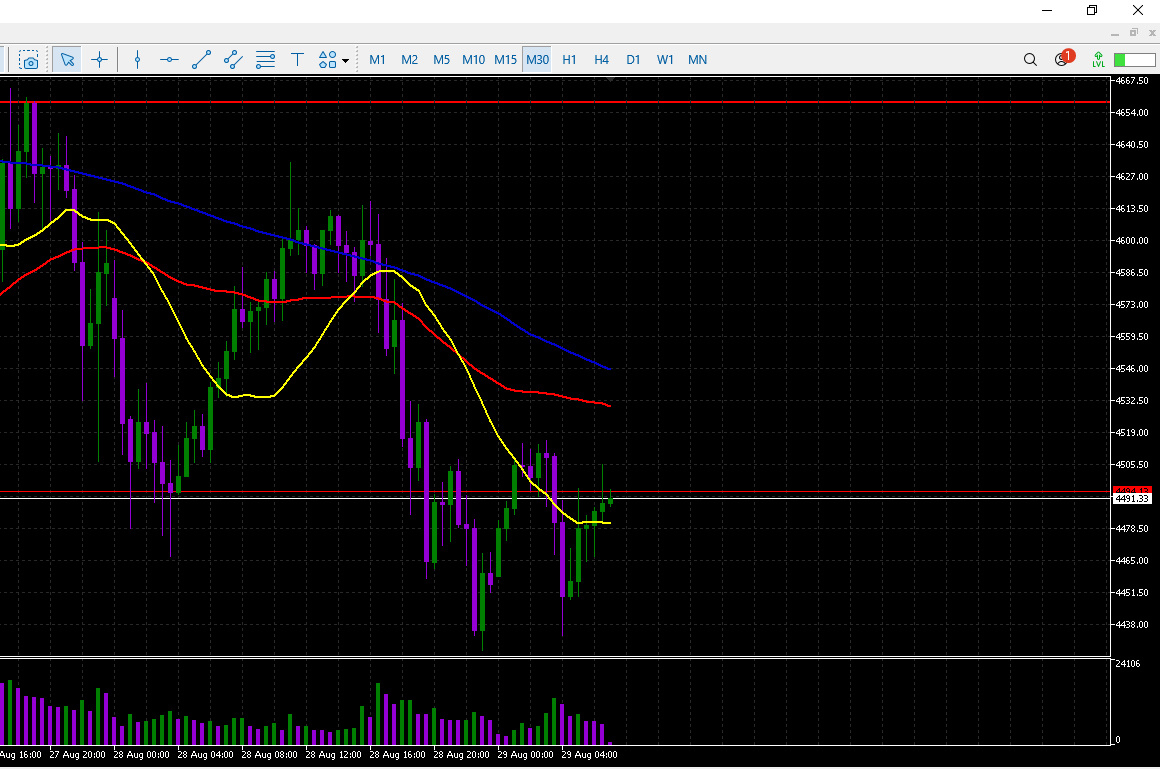Pick the Fibonacci retracement tool

pyautogui.click(x=265, y=60)
